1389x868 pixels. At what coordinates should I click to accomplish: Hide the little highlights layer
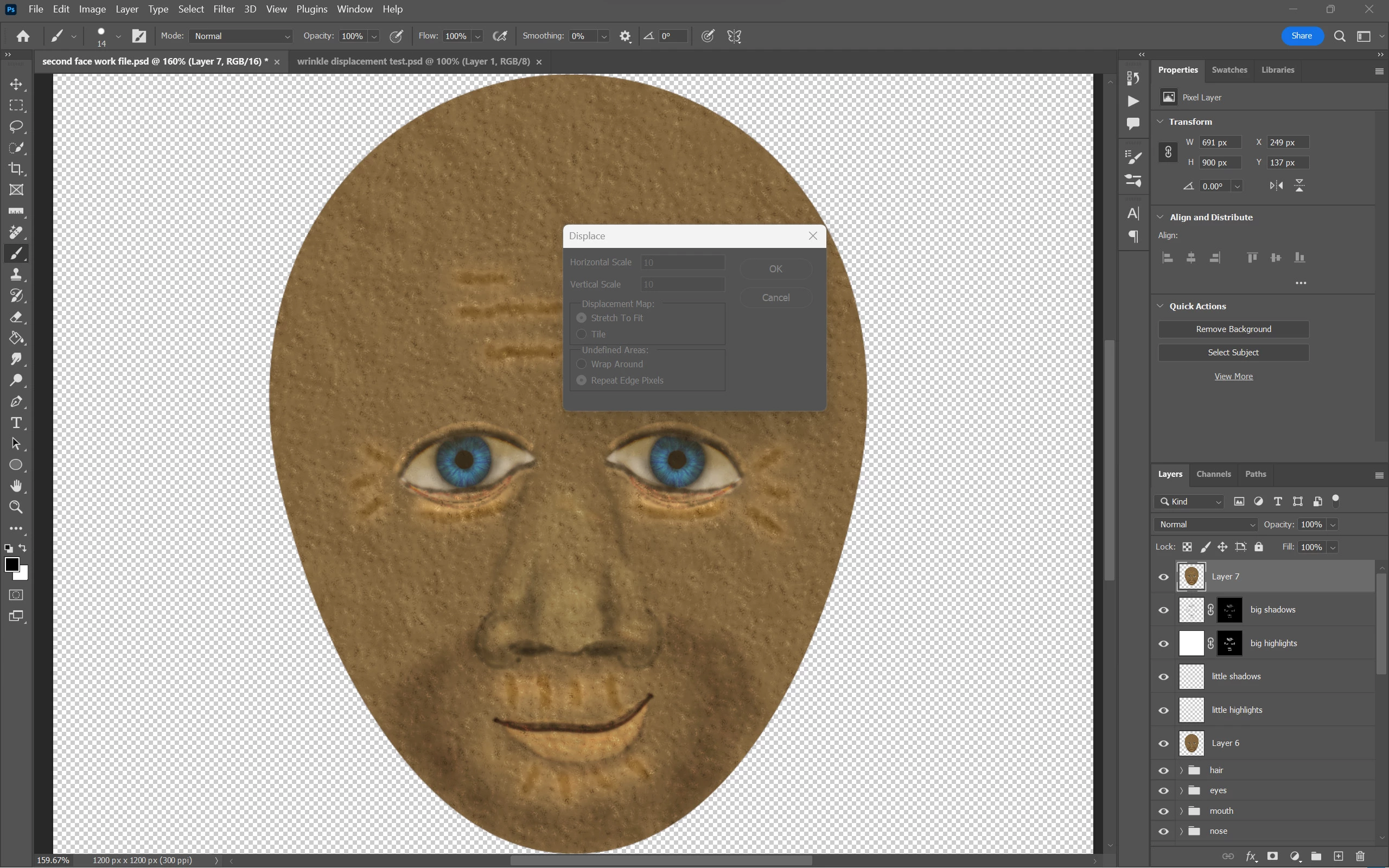coord(1163,710)
